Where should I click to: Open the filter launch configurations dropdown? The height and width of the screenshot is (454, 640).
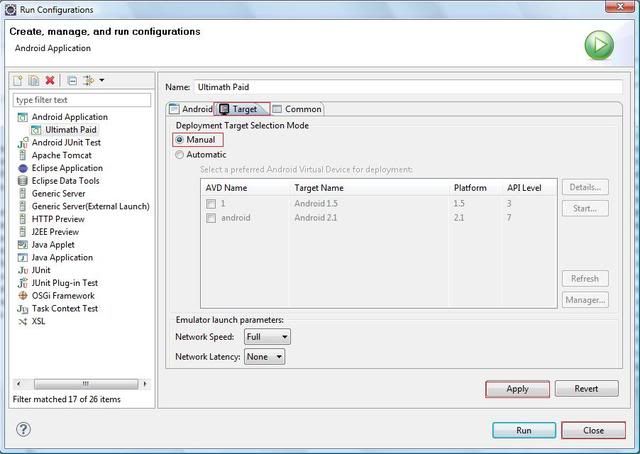tap(93, 80)
